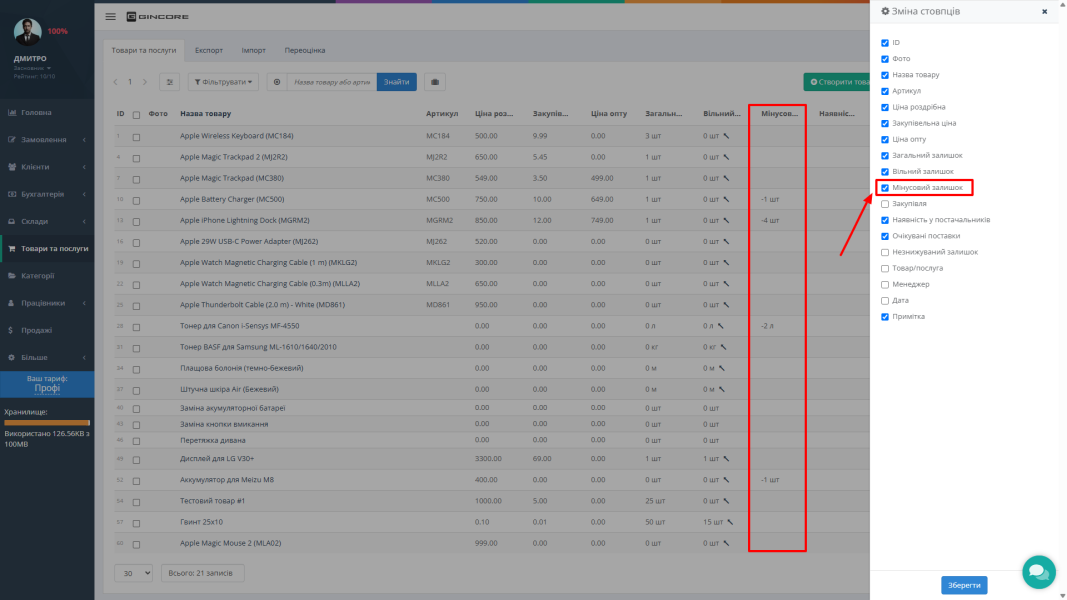Expand the Клієнти sidebar menu
Image resolution: width=1067 pixels, height=600 pixels.
click(x=47, y=167)
